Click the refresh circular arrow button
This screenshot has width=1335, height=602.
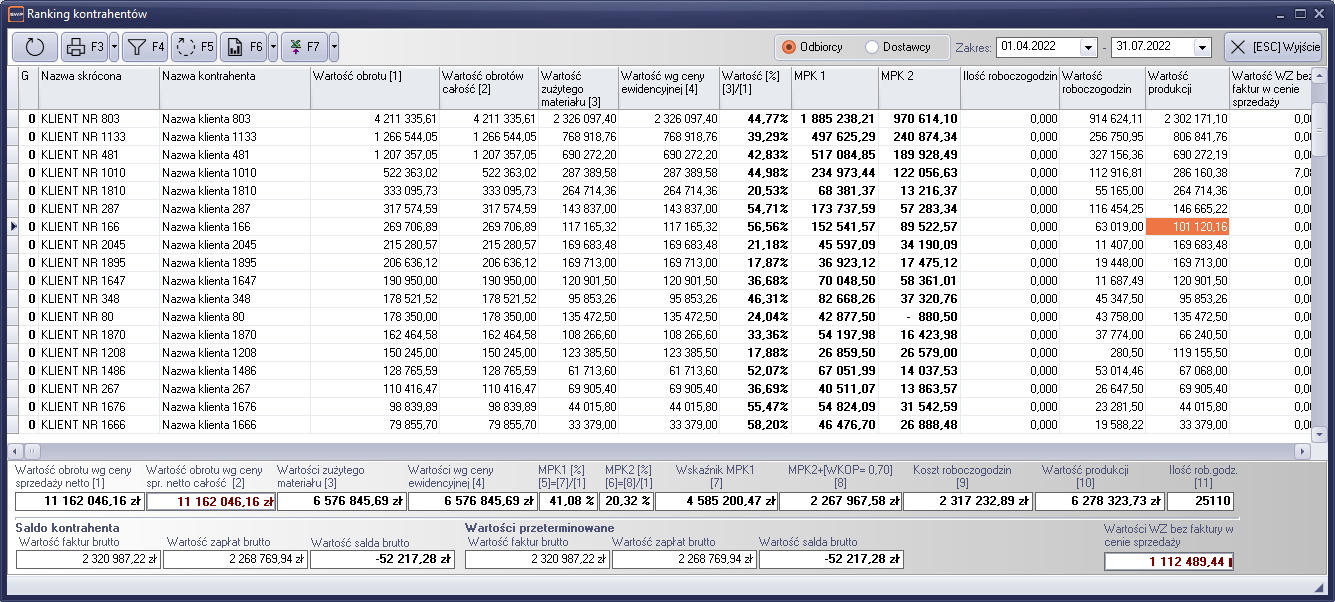35,46
